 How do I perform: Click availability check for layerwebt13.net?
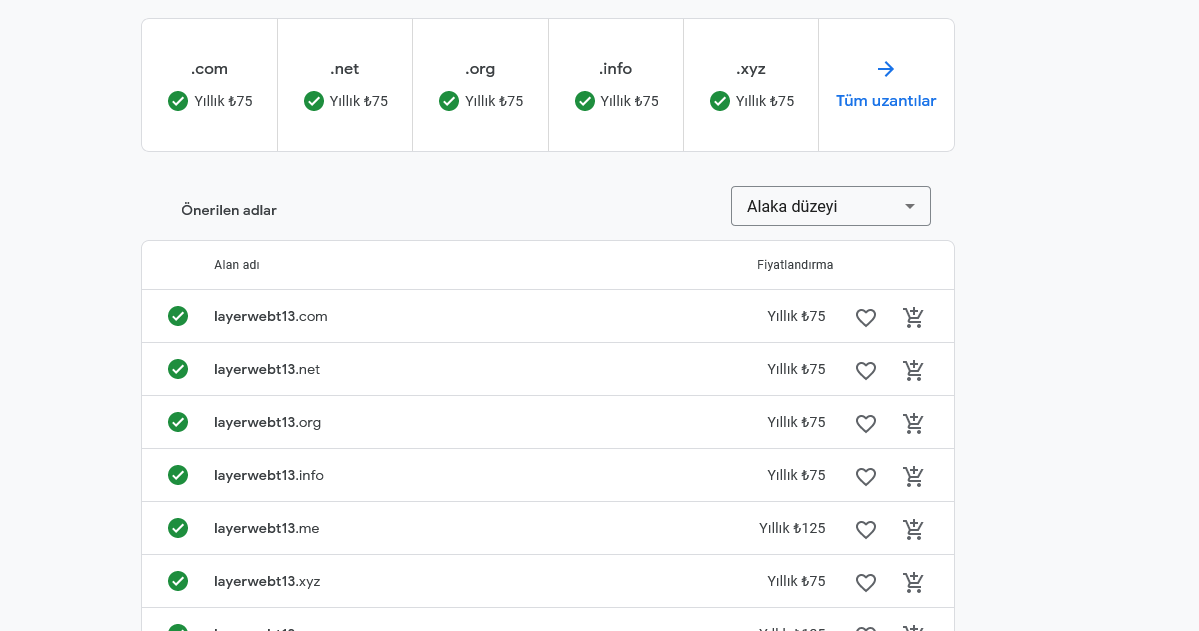click(x=178, y=369)
